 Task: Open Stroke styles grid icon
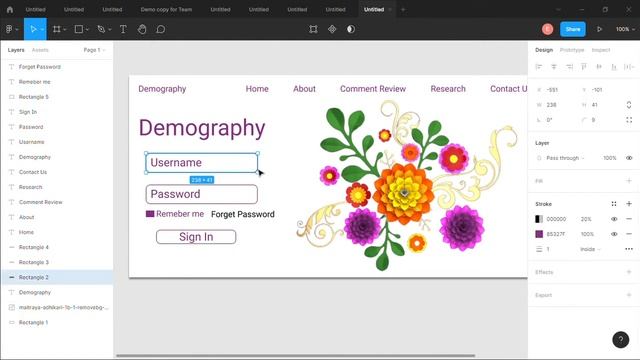tap(614, 204)
